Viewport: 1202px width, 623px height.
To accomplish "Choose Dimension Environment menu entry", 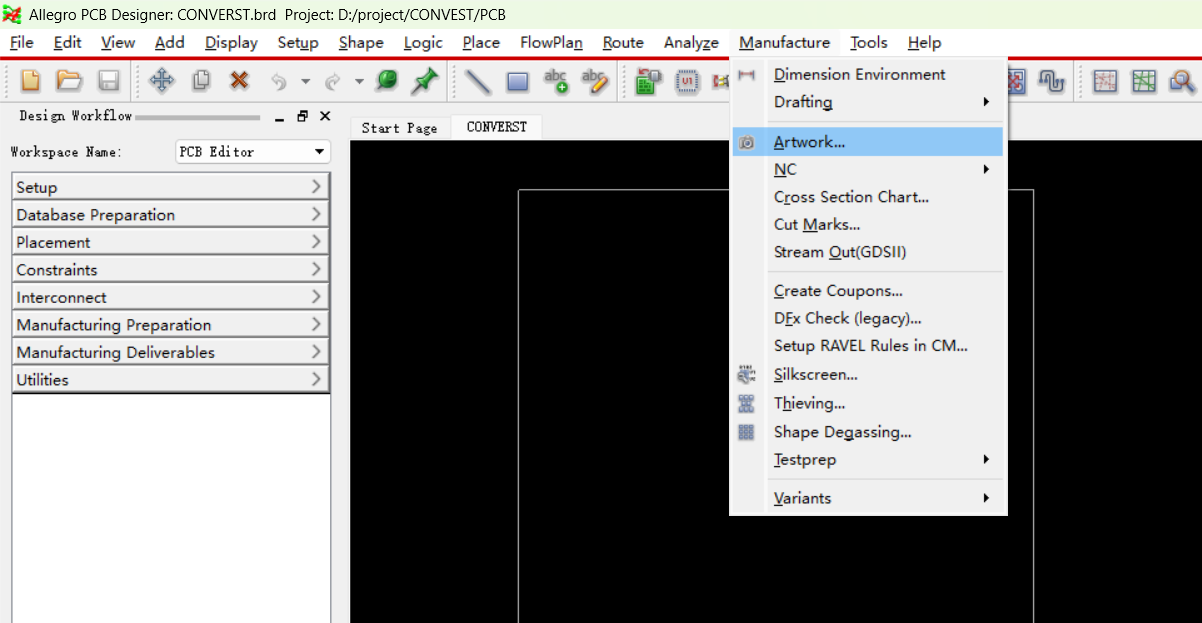I will [868, 74].
